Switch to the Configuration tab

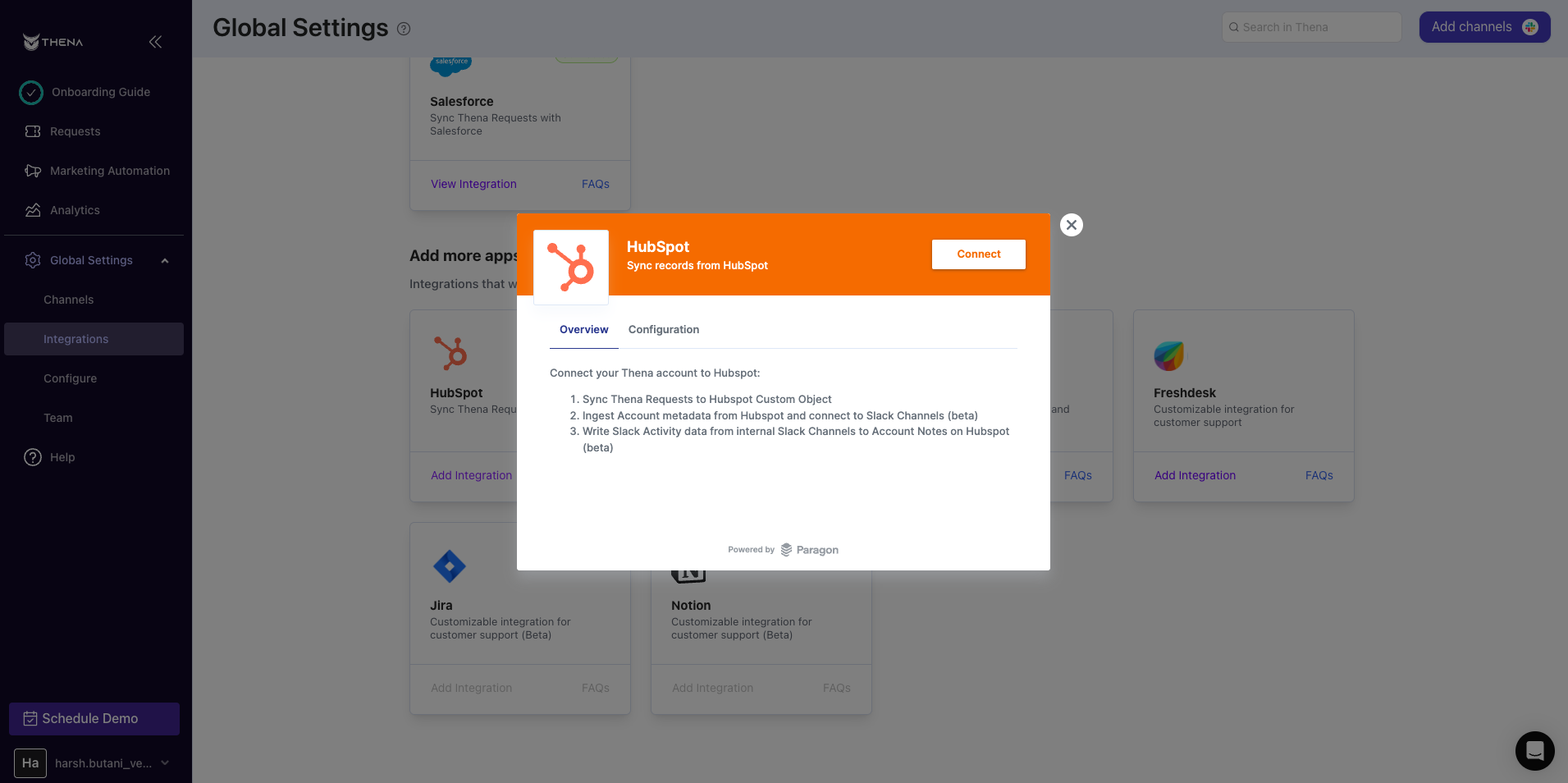pyautogui.click(x=664, y=330)
